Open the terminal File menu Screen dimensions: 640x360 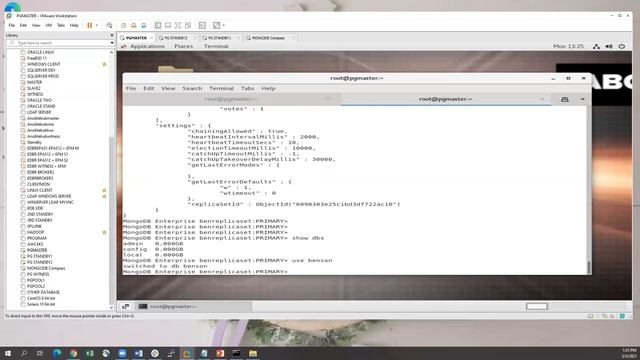[x=131, y=88]
